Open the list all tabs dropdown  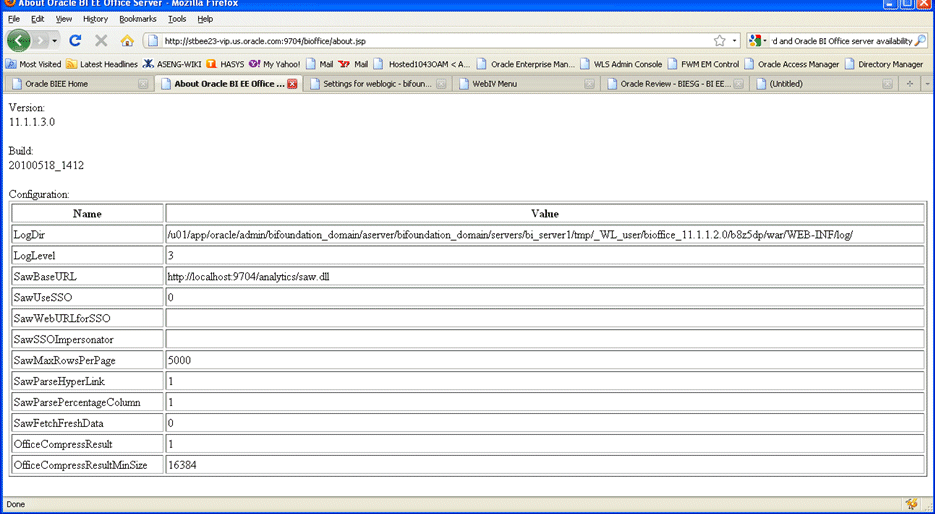[927, 84]
